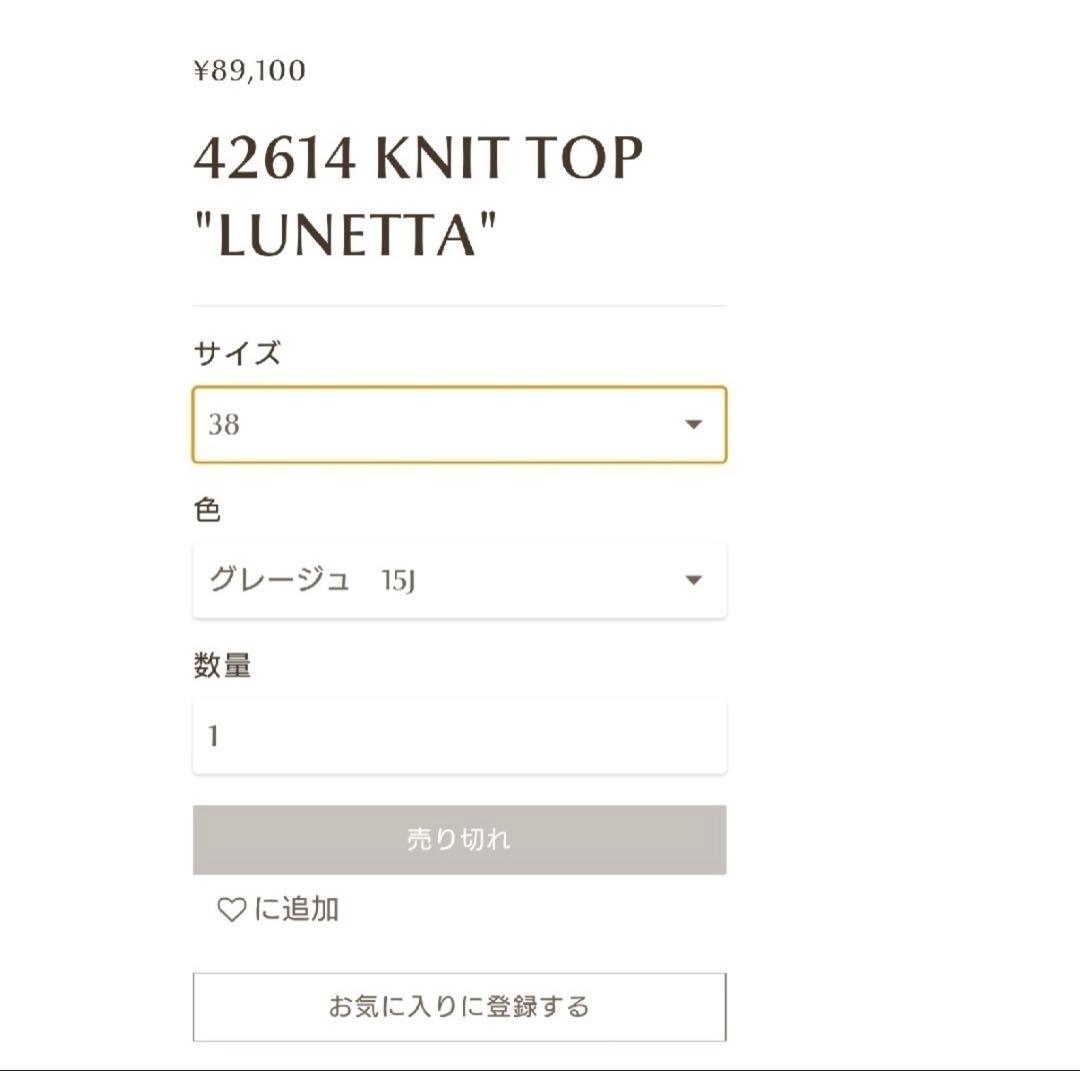The height and width of the screenshot is (1071, 1080).
Task: Click the 42614 KNIT TOP title
Action: (417, 159)
